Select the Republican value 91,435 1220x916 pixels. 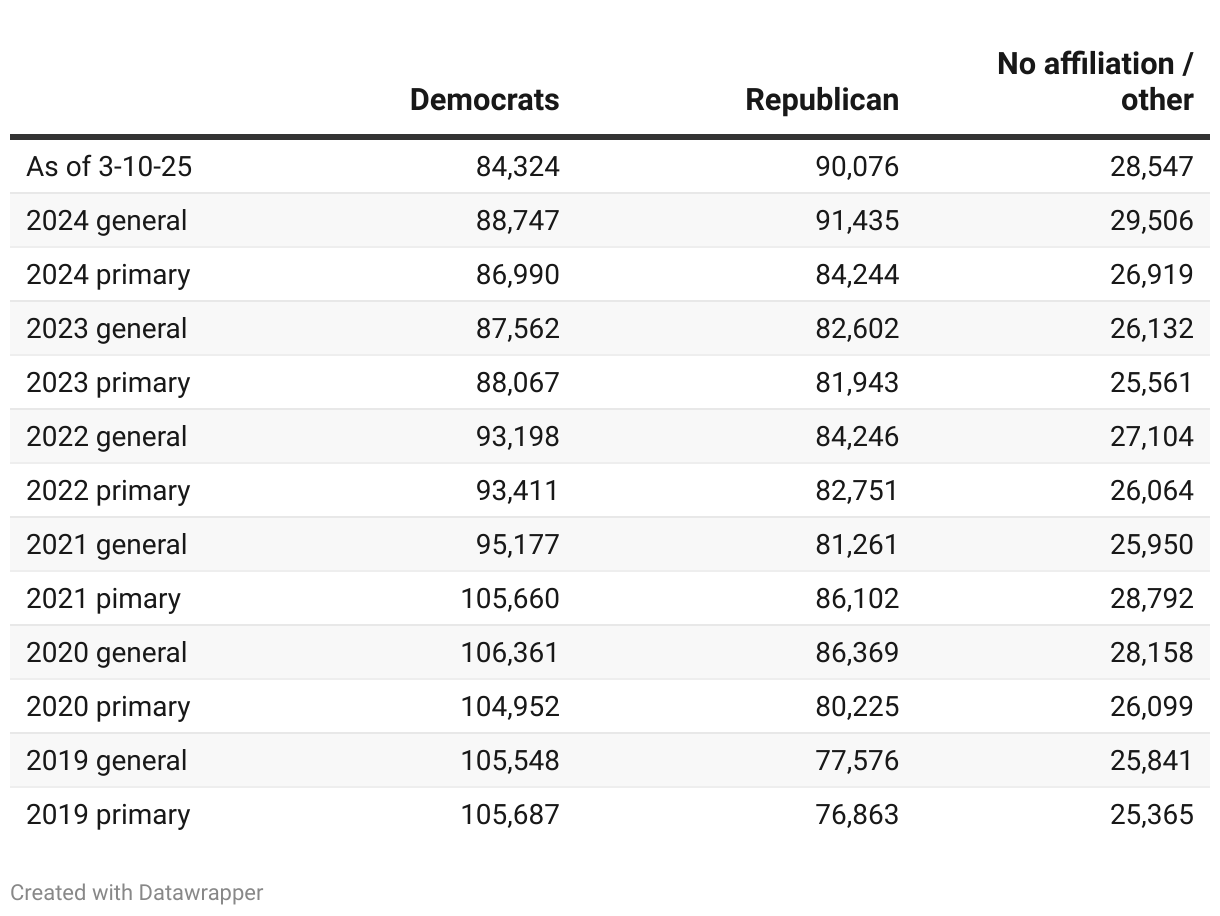[x=856, y=220]
